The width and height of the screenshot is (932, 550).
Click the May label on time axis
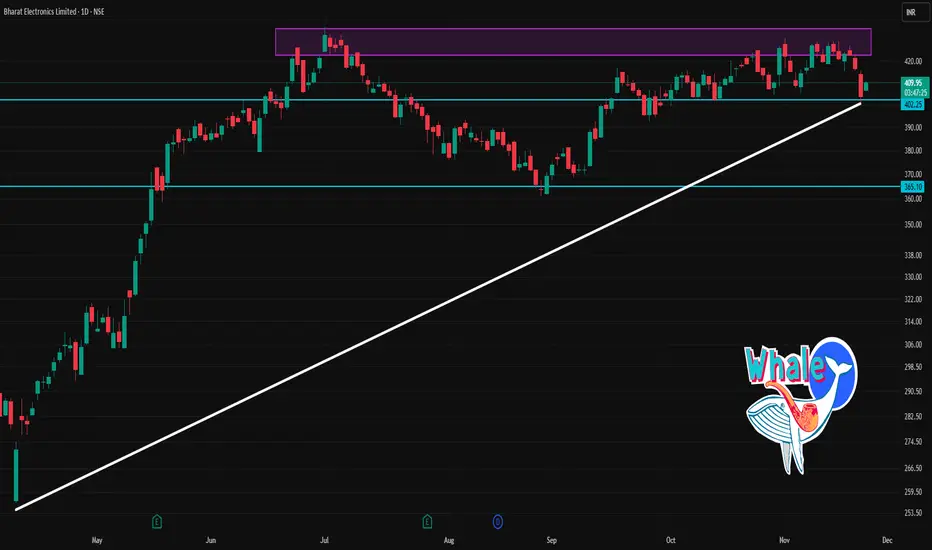coord(97,540)
